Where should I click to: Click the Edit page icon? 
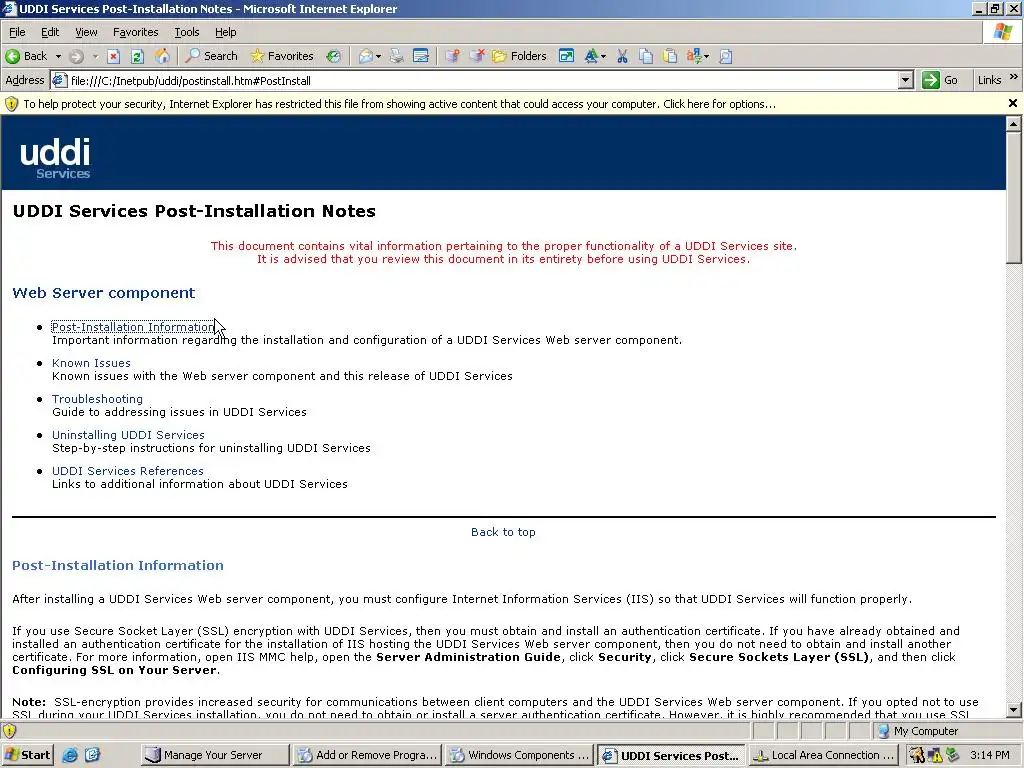[421, 56]
